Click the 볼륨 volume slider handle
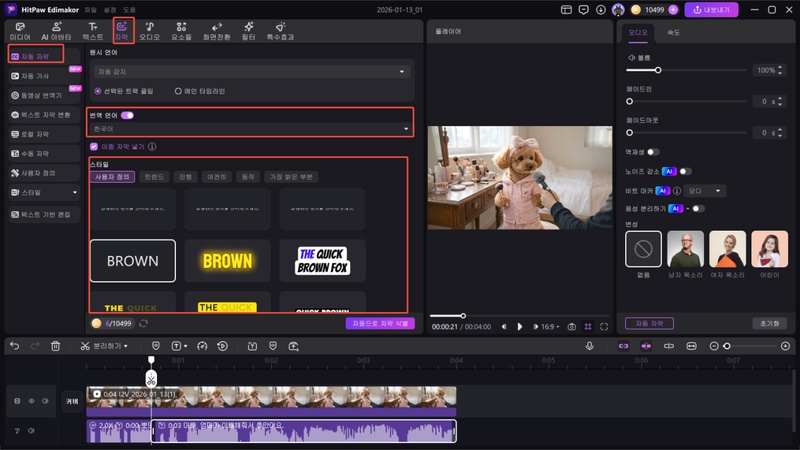 tap(658, 70)
